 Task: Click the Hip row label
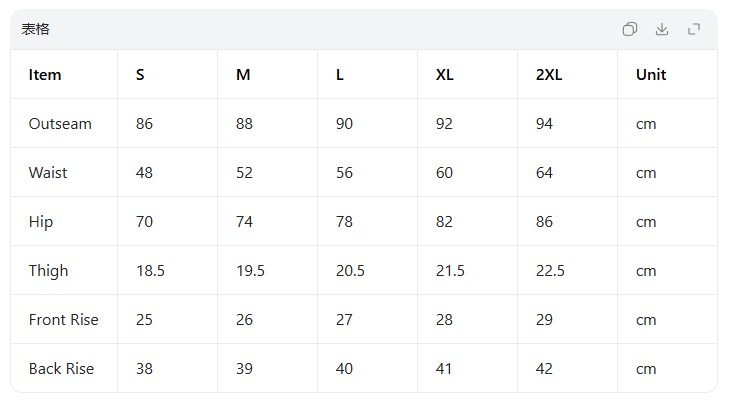click(41, 222)
